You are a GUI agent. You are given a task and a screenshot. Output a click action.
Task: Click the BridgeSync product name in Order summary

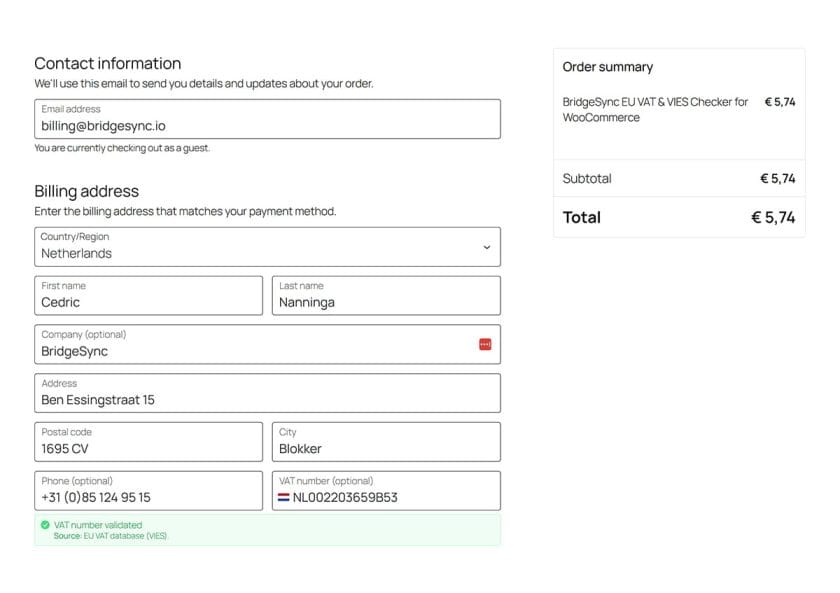654,109
